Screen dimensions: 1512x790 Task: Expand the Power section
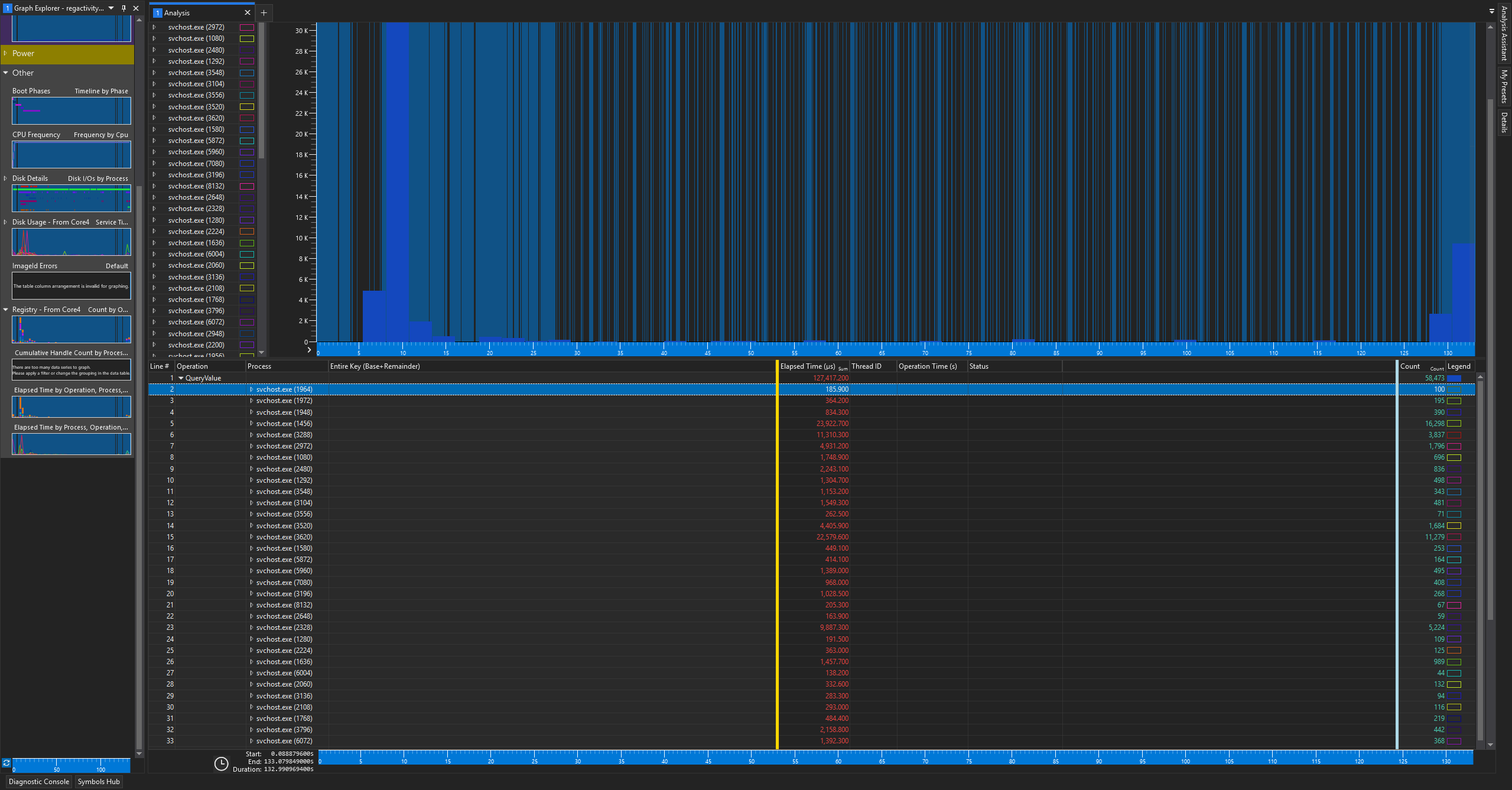coord(5,53)
